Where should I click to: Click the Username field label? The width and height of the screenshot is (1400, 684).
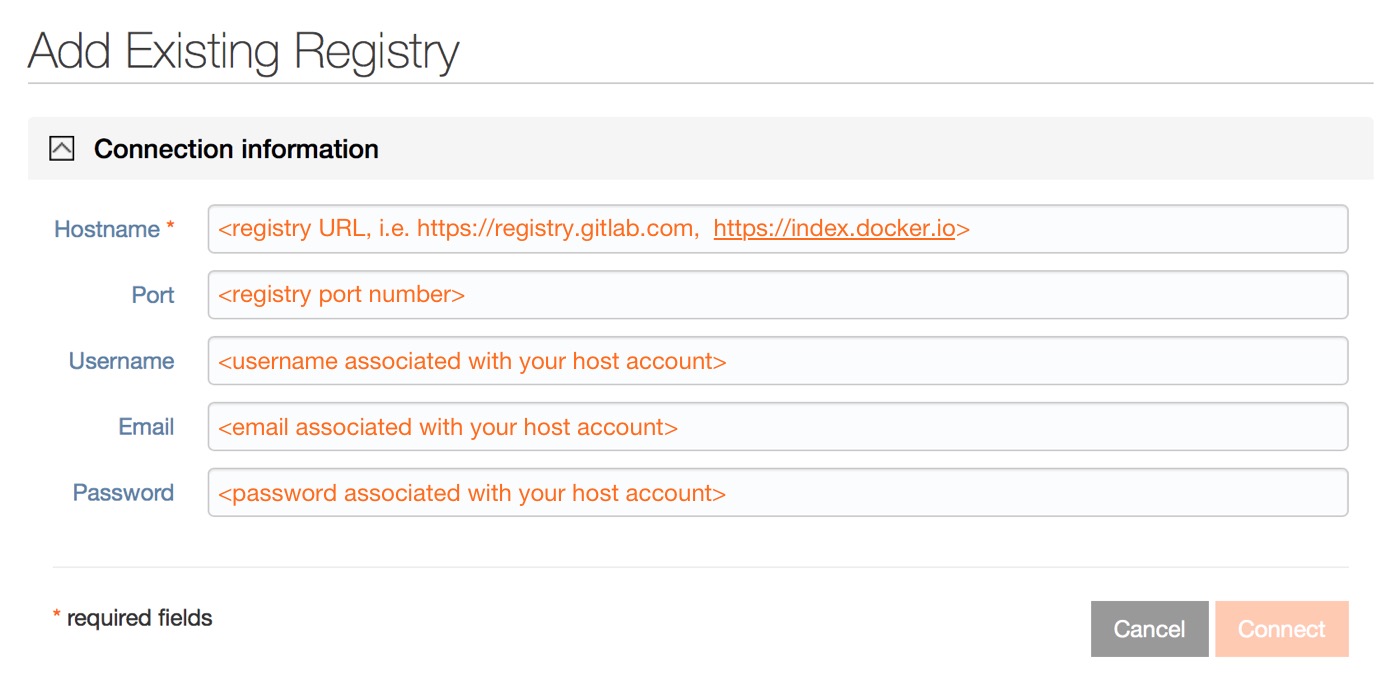coord(123,360)
